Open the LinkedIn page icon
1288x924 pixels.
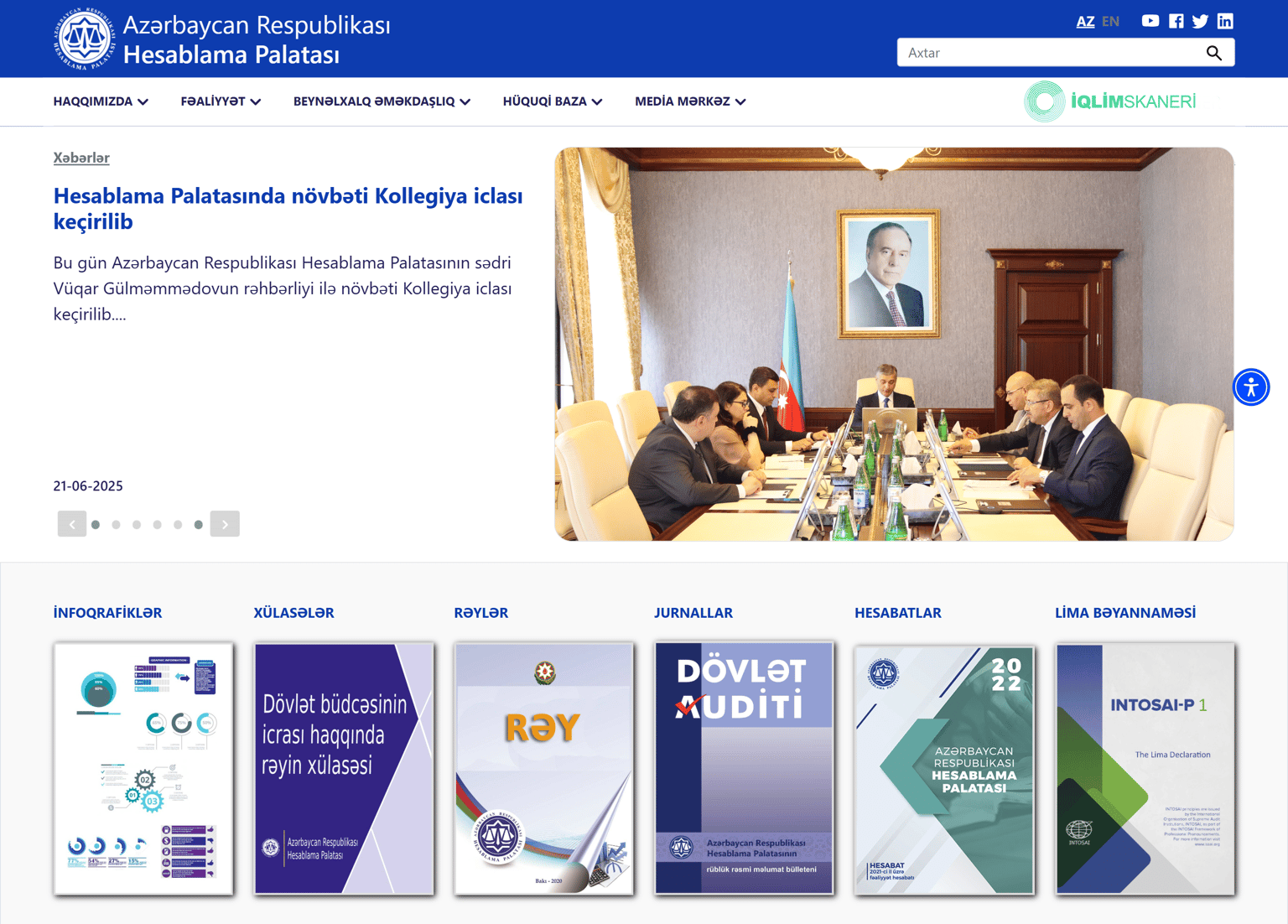[x=1225, y=21]
